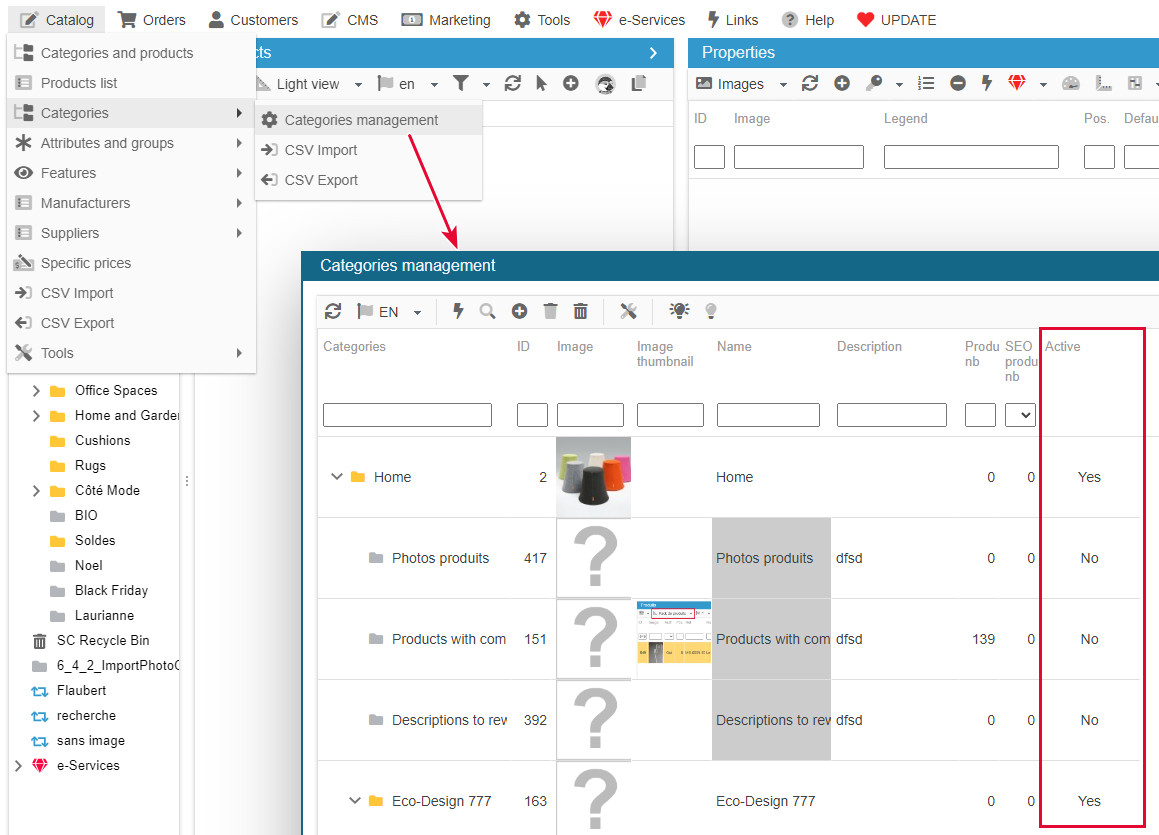Screen dimensions: 1159x835
Task: Click the Name column filter field
Action: click(768, 415)
